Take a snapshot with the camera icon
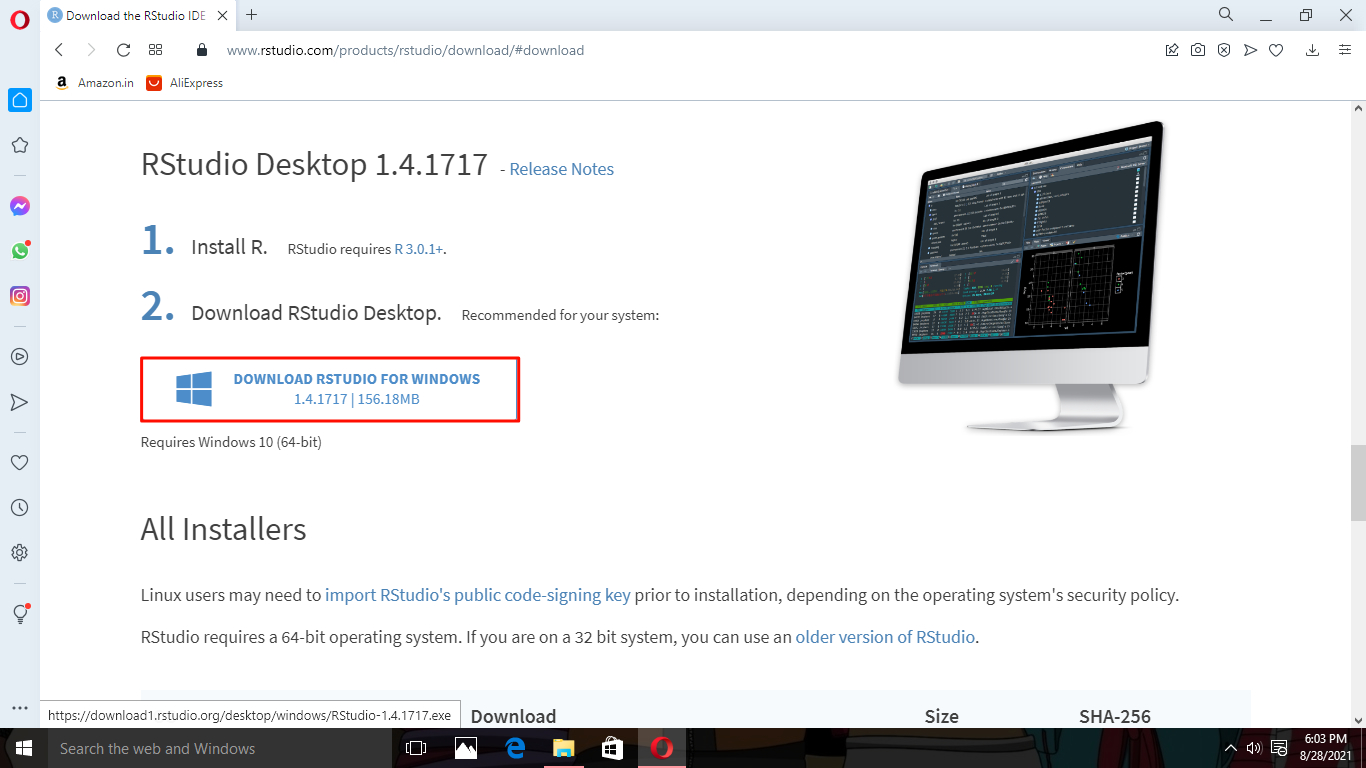Screen dimensions: 1366x768 coord(1198,50)
